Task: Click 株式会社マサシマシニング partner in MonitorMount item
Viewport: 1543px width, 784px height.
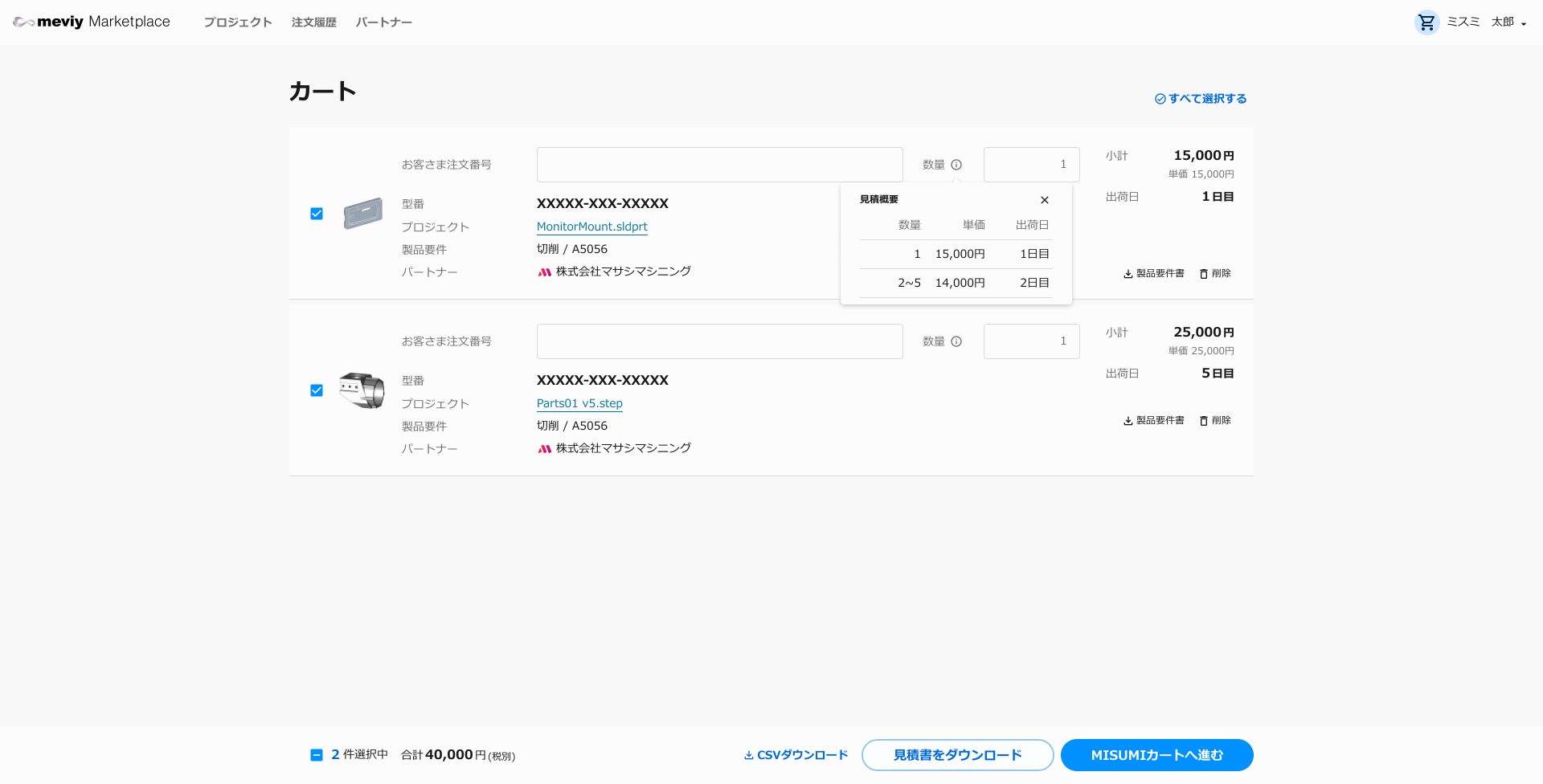Action: tap(614, 272)
